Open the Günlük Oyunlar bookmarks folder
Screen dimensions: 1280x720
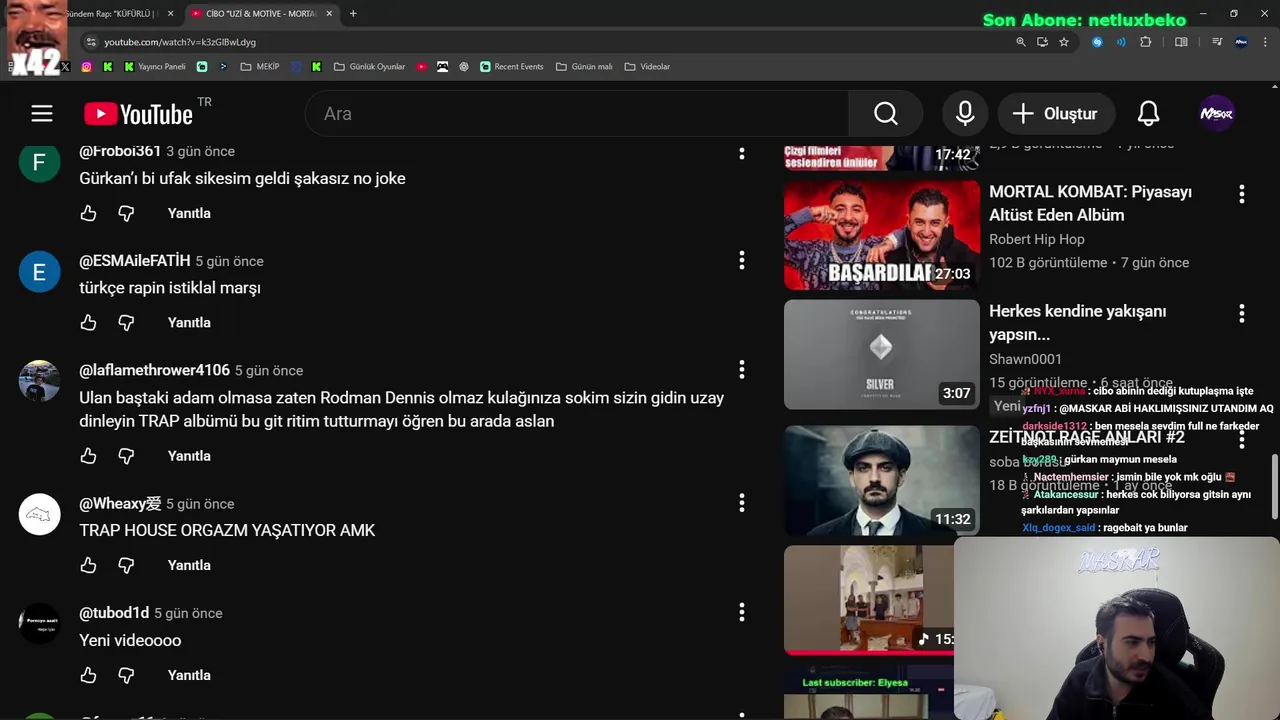369,67
